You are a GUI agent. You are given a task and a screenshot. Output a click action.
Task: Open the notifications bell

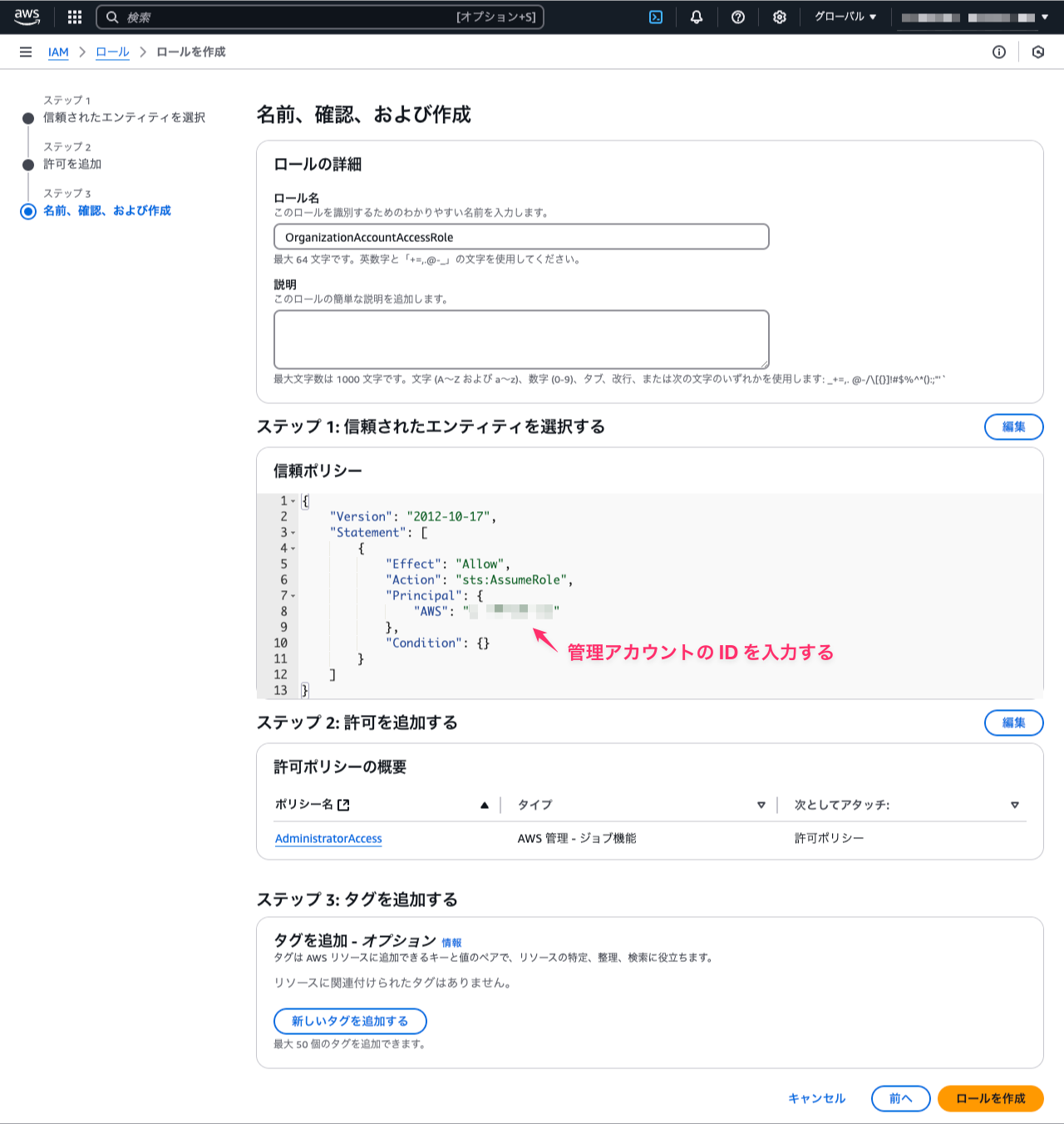click(x=697, y=17)
